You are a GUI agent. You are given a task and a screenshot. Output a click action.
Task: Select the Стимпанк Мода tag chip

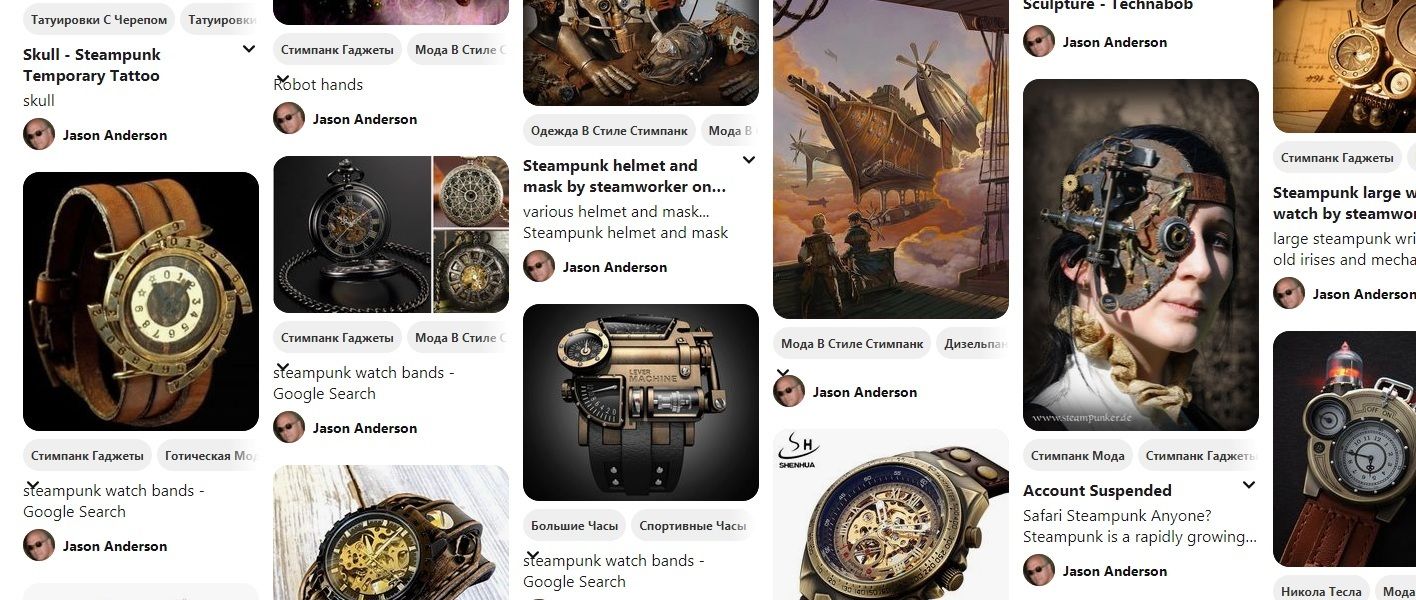(x=1078, y=455)
